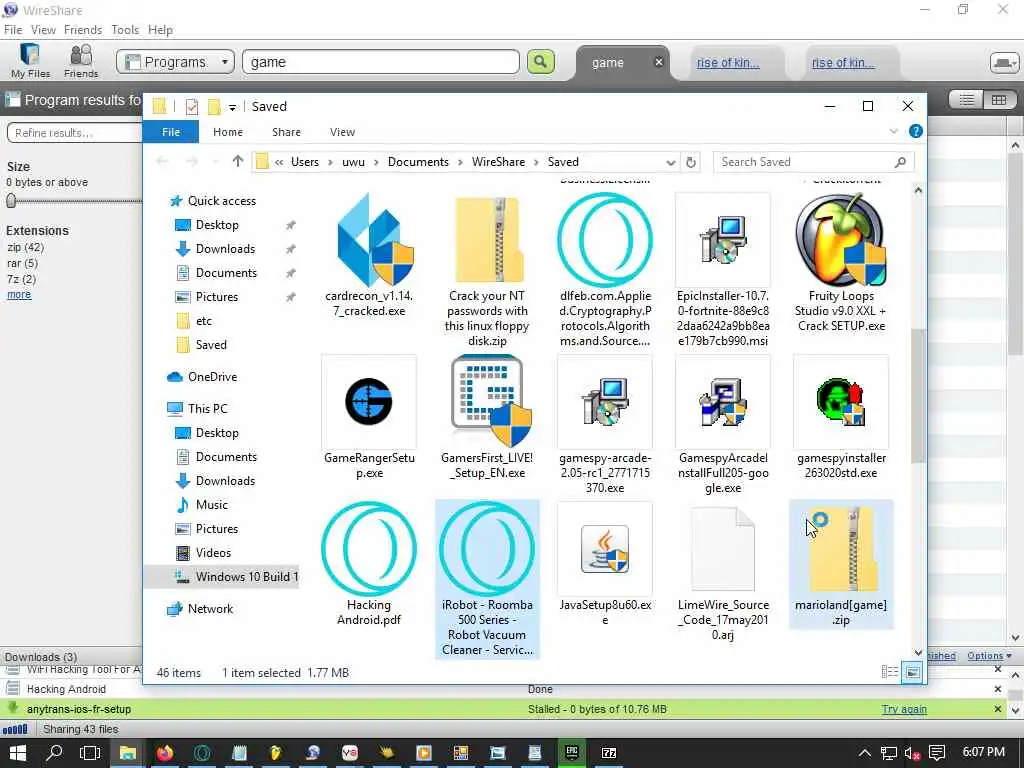Screen dimensions: 1024x768
Task: Open the Friends panel in WireShare
Action: coord(81,61)
